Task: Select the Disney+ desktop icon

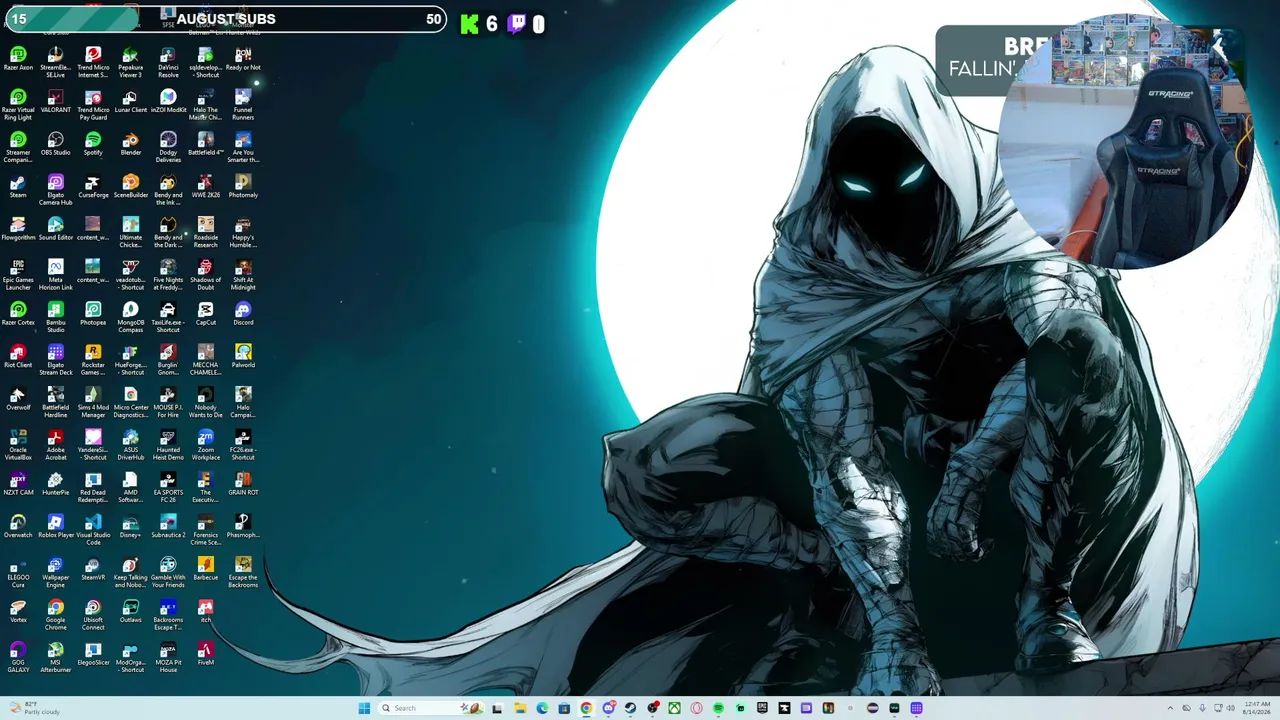Action: click(x=130, y=526)
